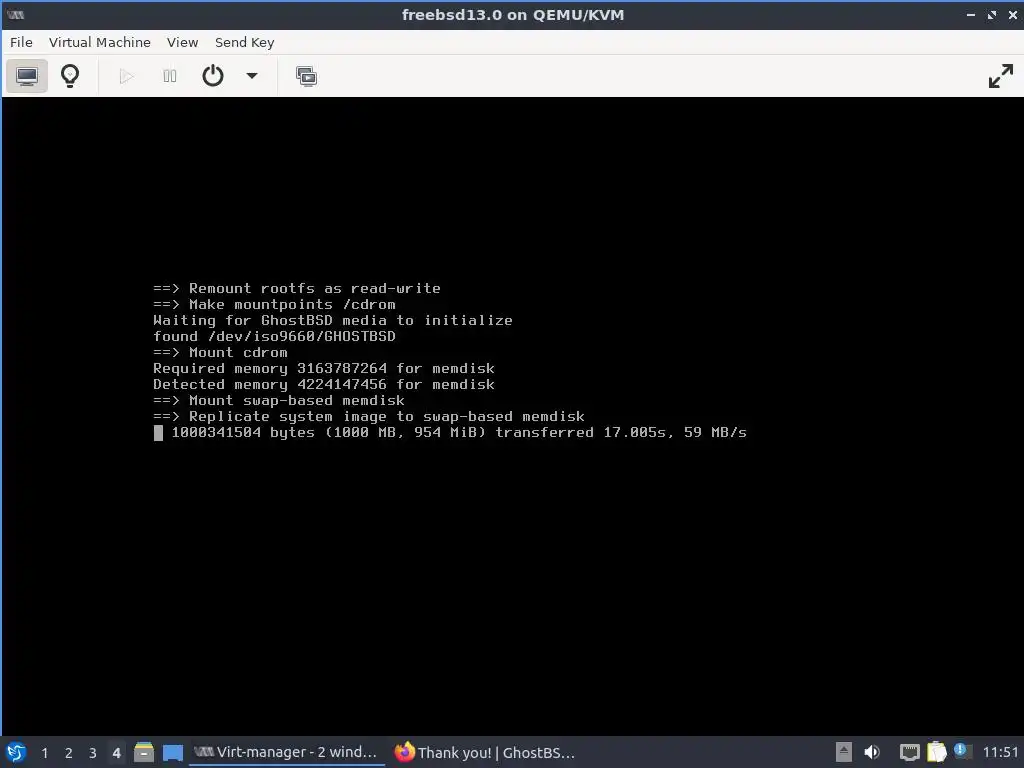Show virtual hardware details lightbulb icon
This screenshot has height=768, width=1024.
(70, 76)
